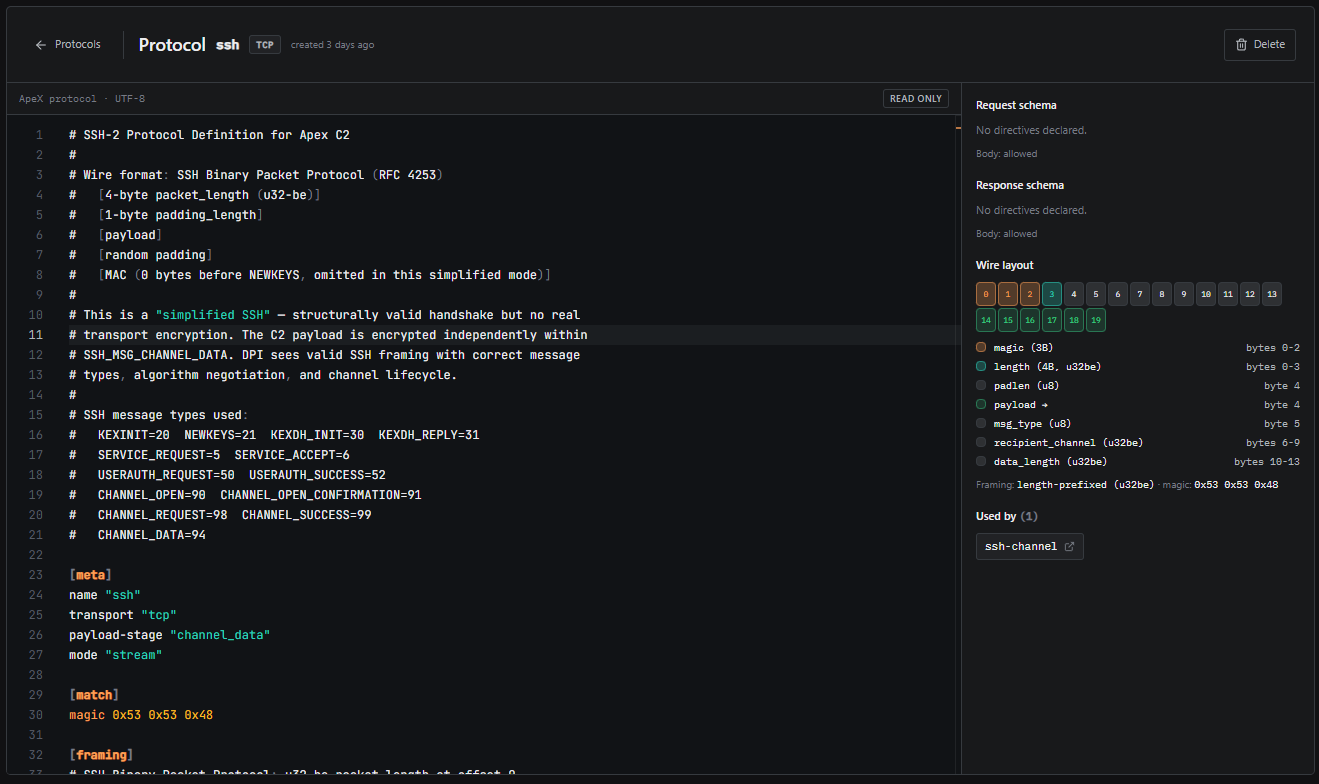The height and width of the screenshot is (784, 1319).
Task: Select byte 17 cell in wire layout
Action: click(1052, 320)
